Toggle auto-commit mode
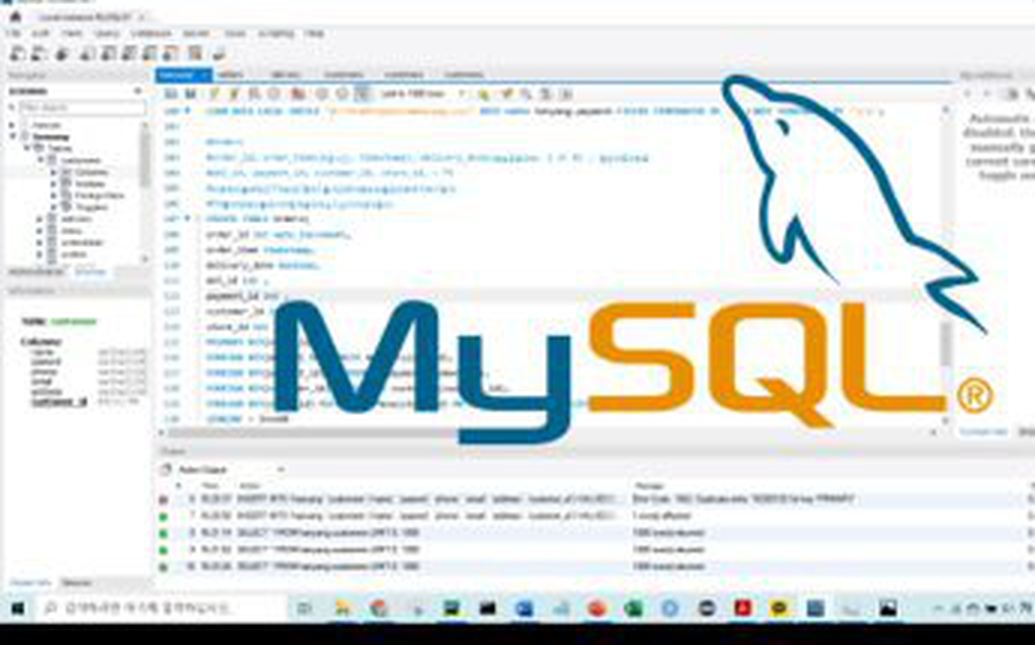 362,94
